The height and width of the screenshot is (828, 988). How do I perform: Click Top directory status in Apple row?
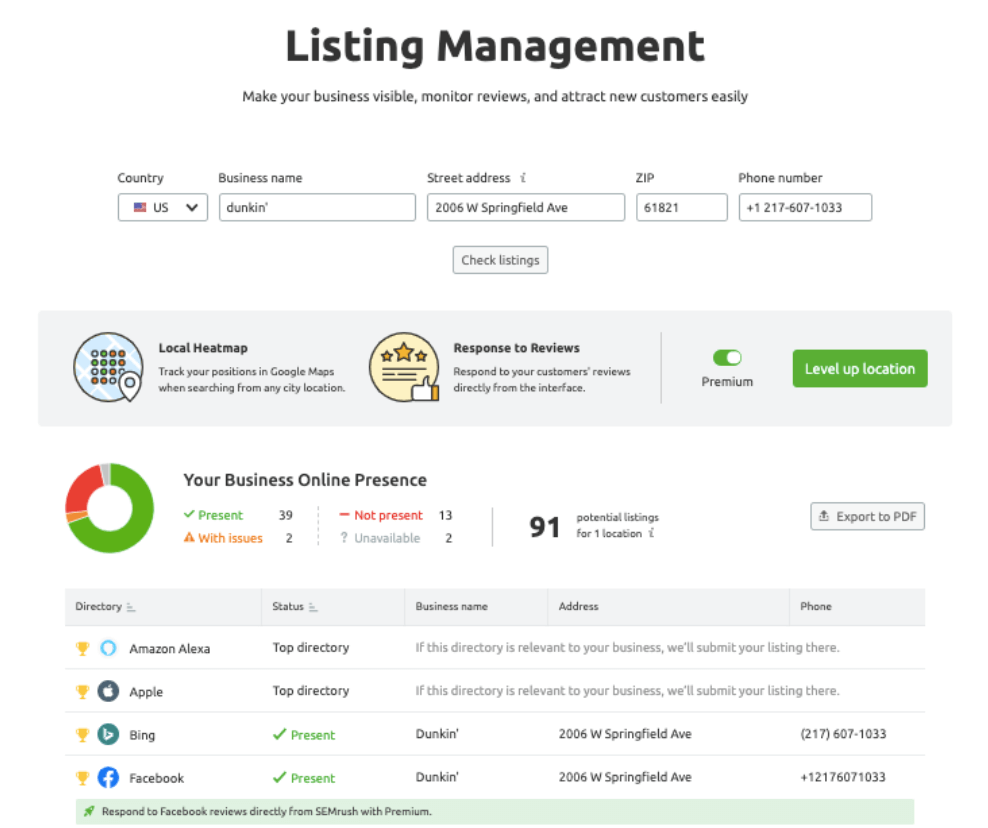pyautogui.click(x=311, y=691)
